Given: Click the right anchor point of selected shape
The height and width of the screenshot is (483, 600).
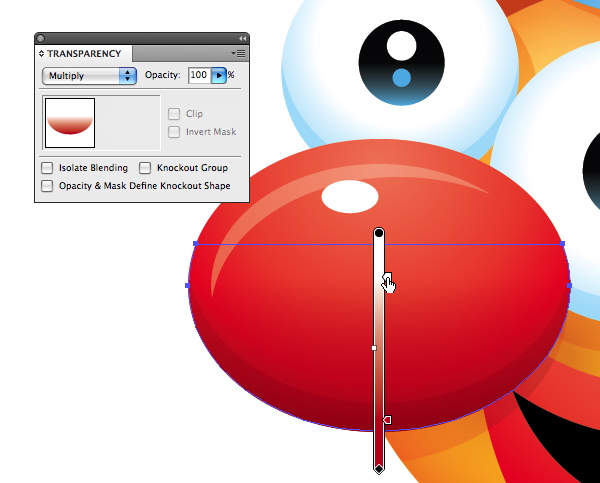Looking at the screenshot, I should point(569,286).
